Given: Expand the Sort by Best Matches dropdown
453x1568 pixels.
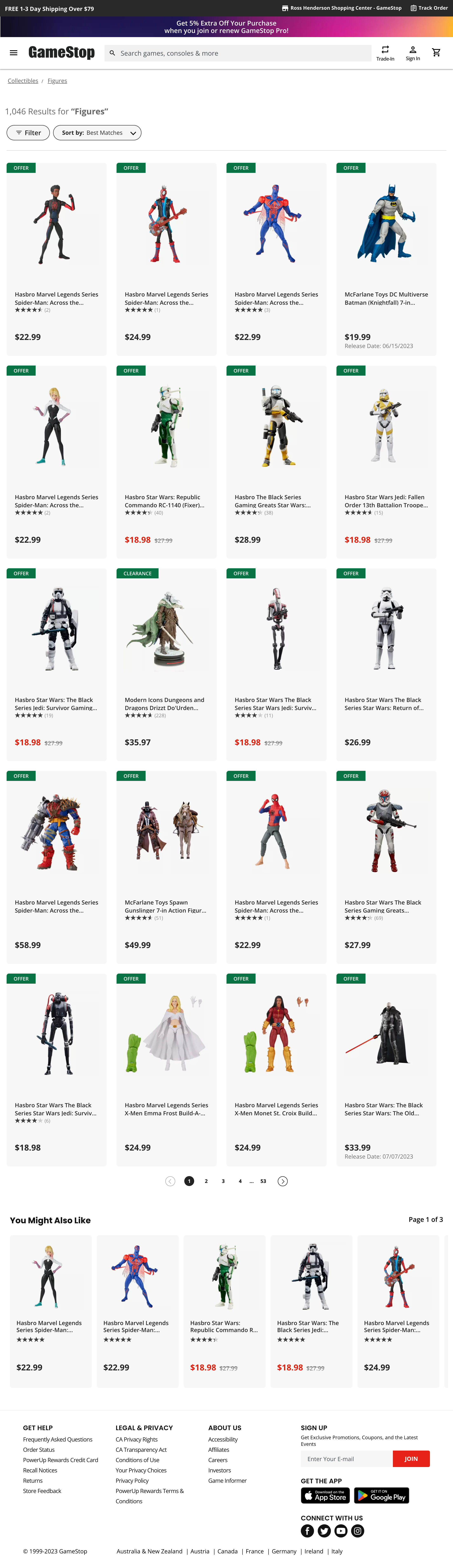Looking at the screenshot, I should (x=97, y=133).
